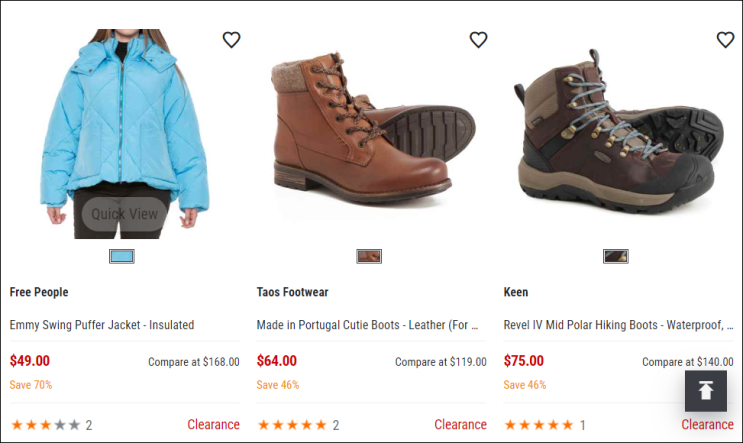Favorite the Free People puffer jacket heart
The height and width of the screenshot is (443, 743).
[x=231, y=40]
